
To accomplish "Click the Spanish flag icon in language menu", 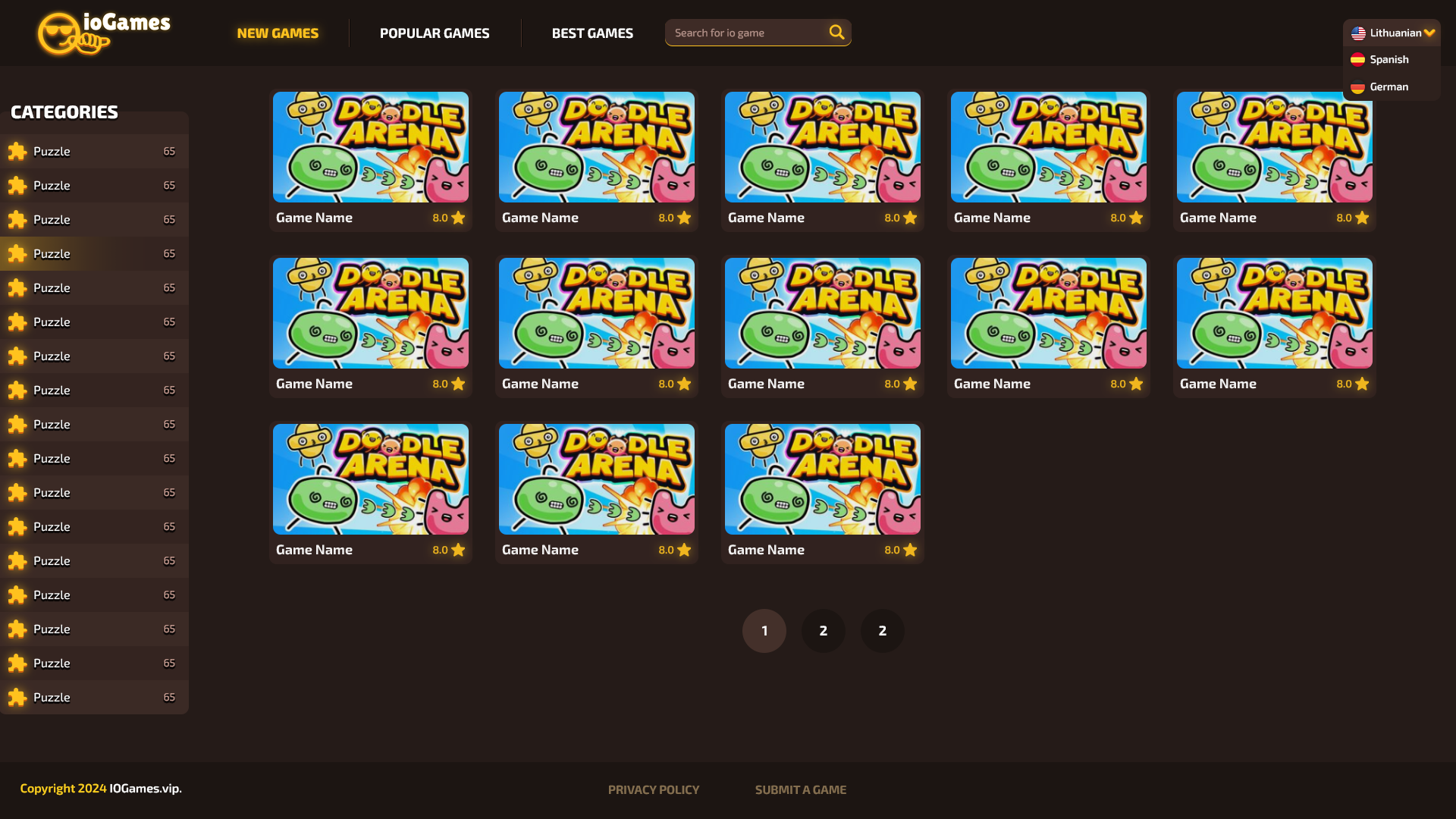I will click(1358, 59).
